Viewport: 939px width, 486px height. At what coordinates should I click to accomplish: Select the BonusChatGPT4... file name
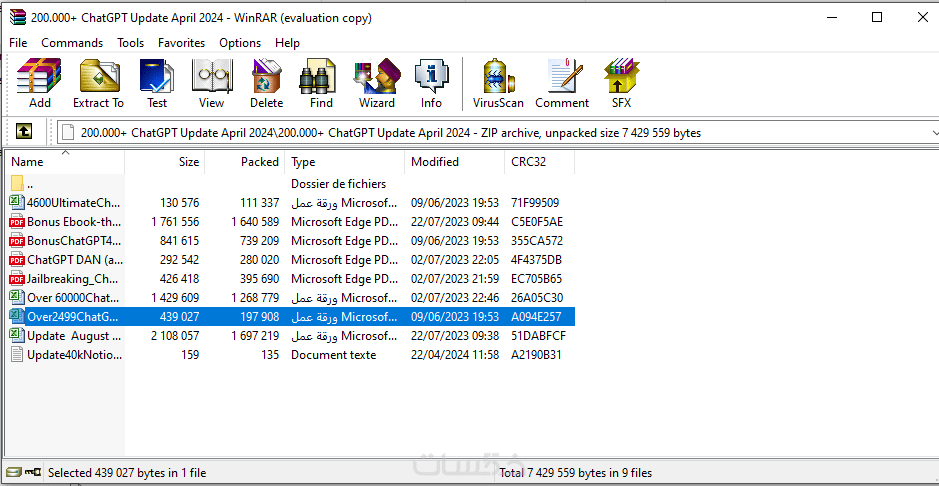pyautogui.click(x=74, y=241)
